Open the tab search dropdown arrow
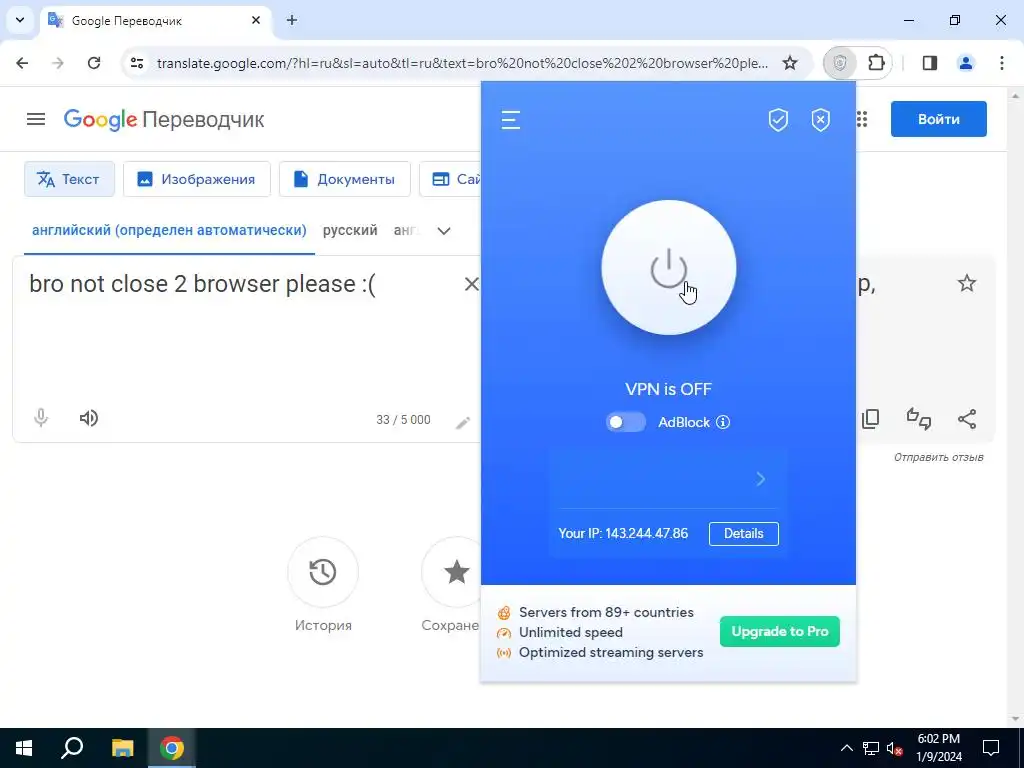The width and height of the screenshot is (1024, 768). [20, 20]
